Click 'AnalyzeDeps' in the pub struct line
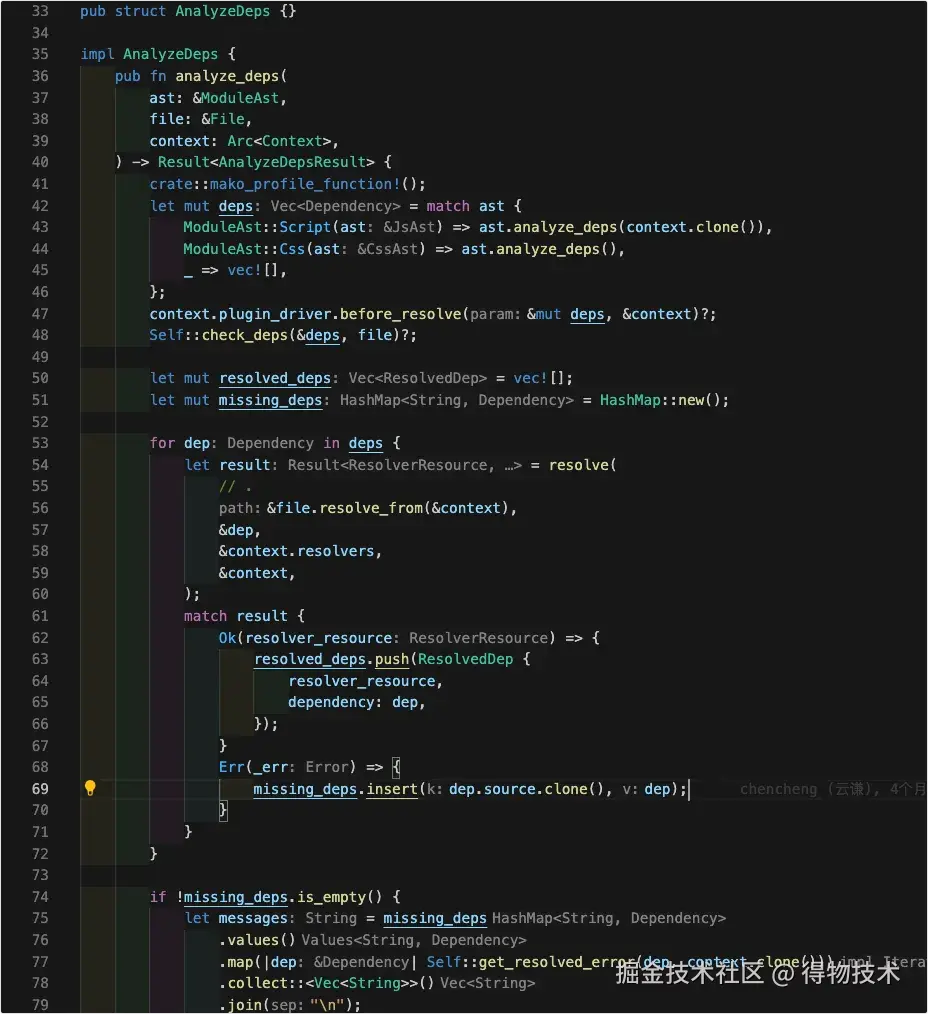This screenshot has width=928, height=1014. 222,11
